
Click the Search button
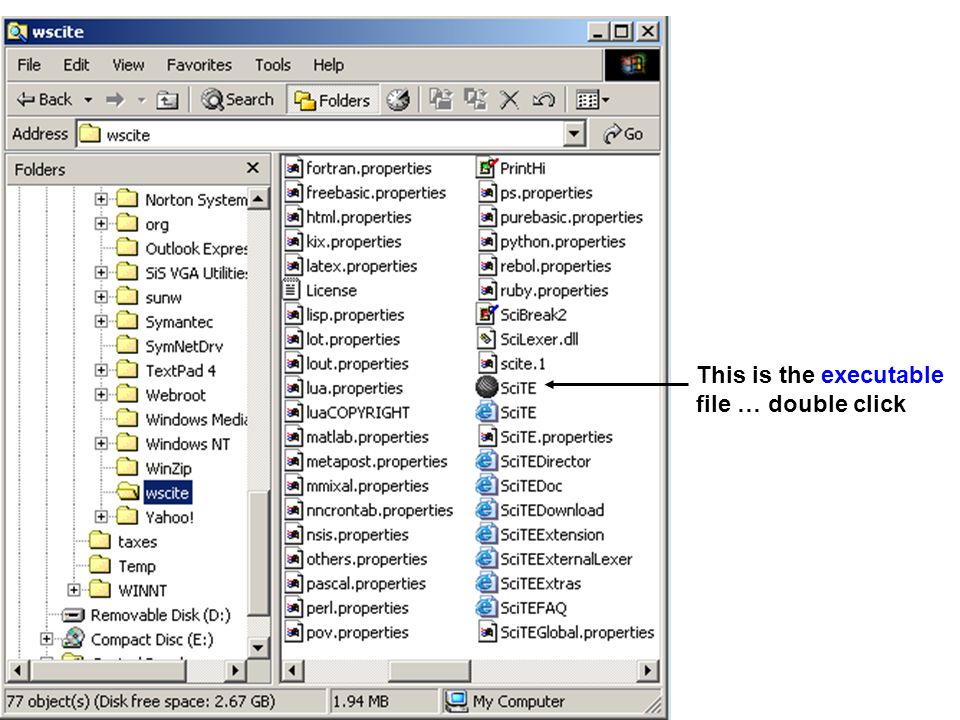click(x=238, y=99)
